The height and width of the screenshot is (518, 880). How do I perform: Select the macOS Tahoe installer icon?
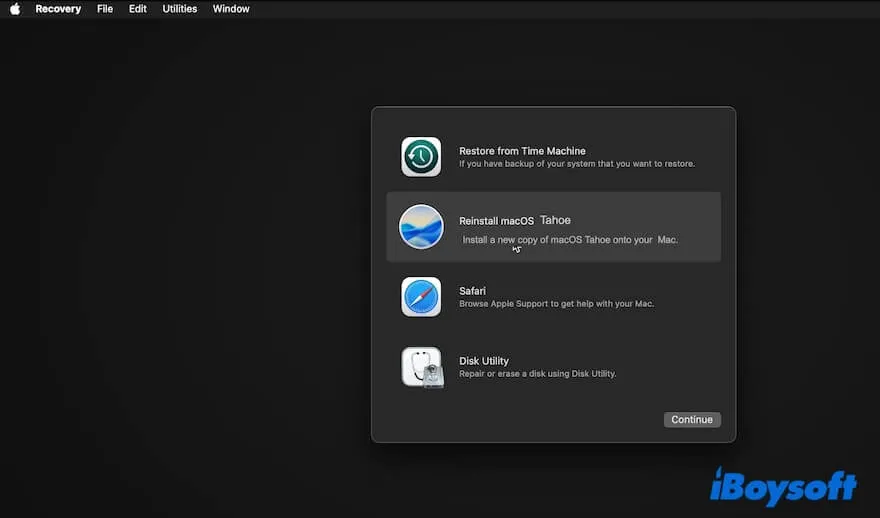421,227
